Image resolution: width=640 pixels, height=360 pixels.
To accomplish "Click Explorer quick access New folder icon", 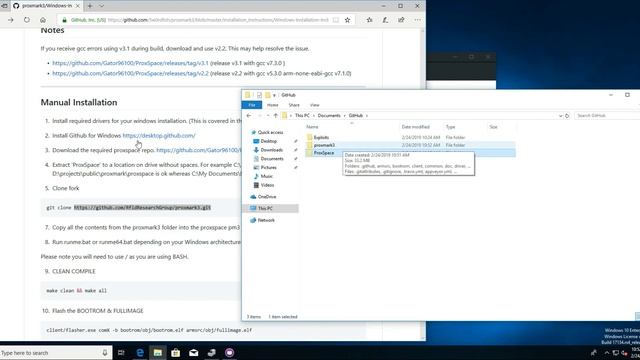I will point(267,95).
